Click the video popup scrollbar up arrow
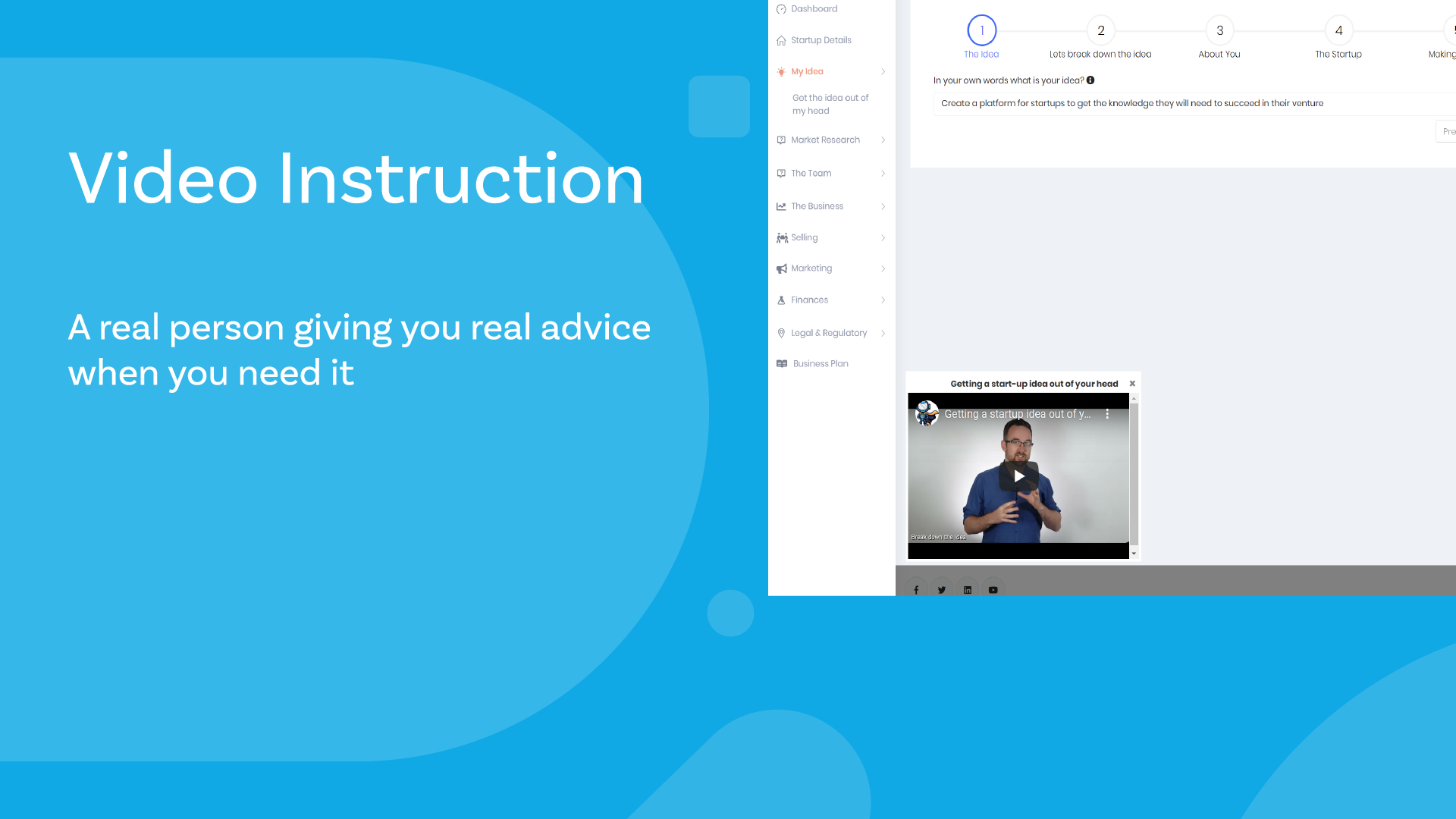The height and width of the screenshot is (819, 1456). click(1134, 398)
